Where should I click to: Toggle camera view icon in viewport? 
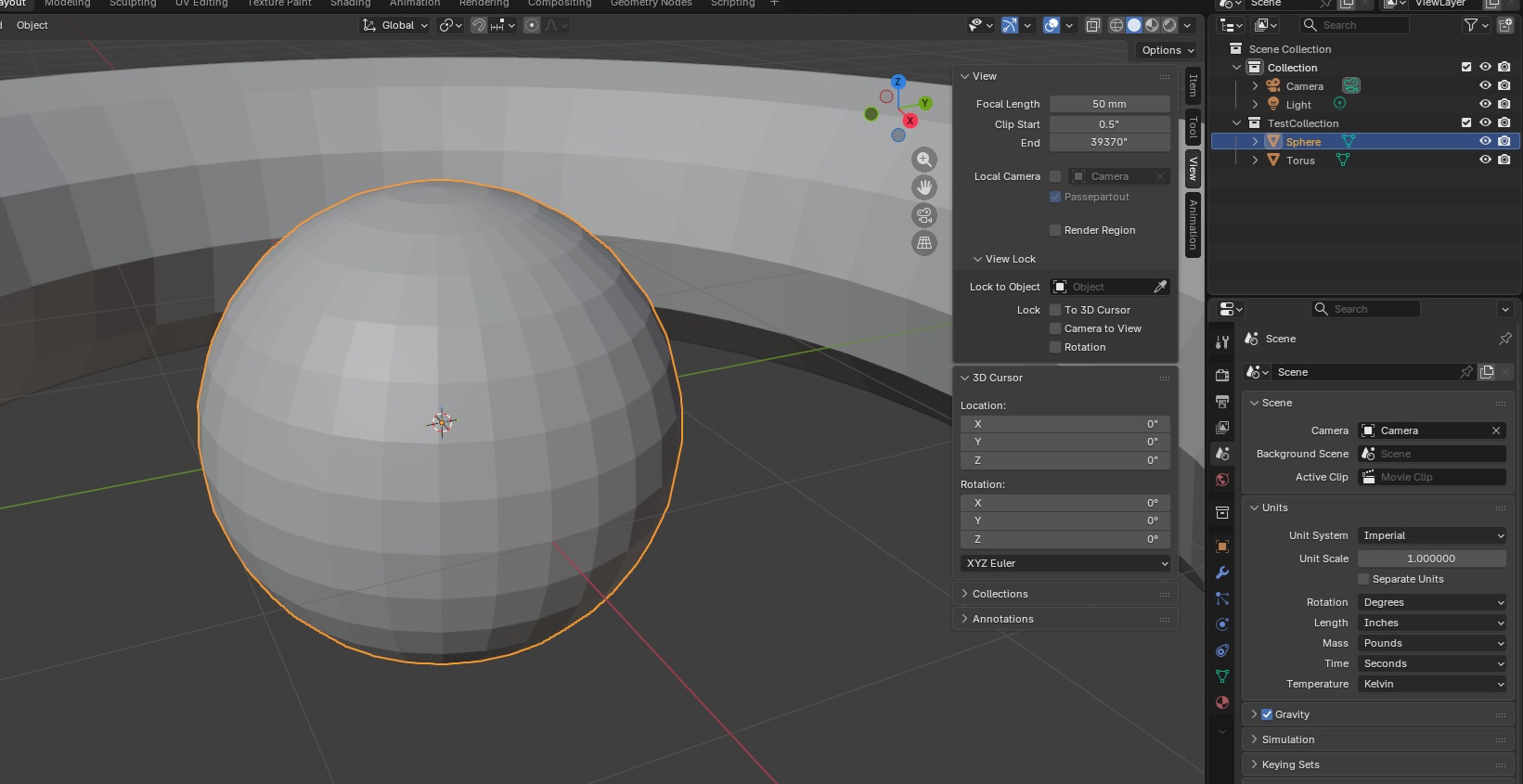click(x=924, y=215)
